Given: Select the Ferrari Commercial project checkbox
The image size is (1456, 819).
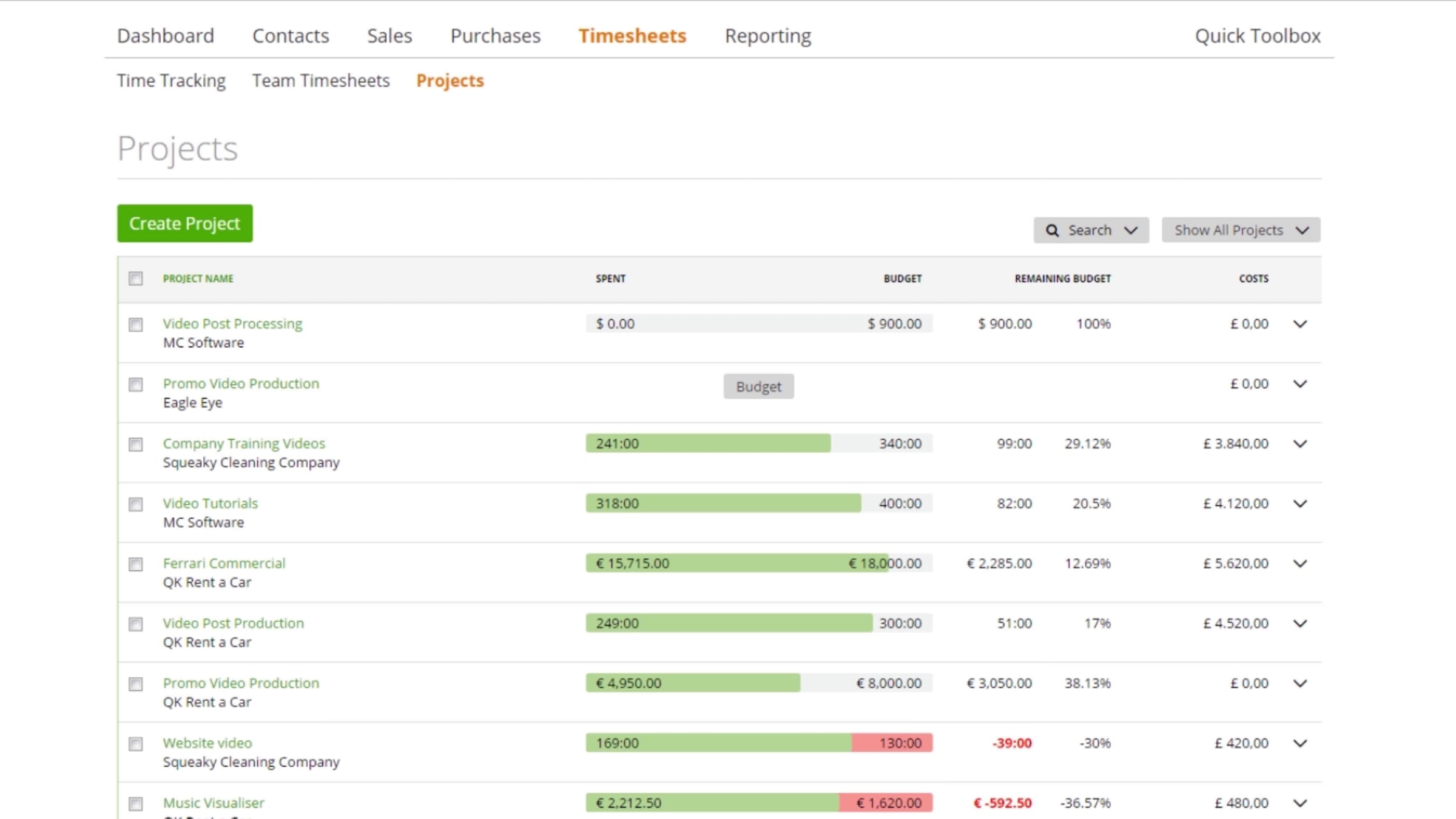Looking at the screenshot, I should pyautogui.click(x=136, y=564).
